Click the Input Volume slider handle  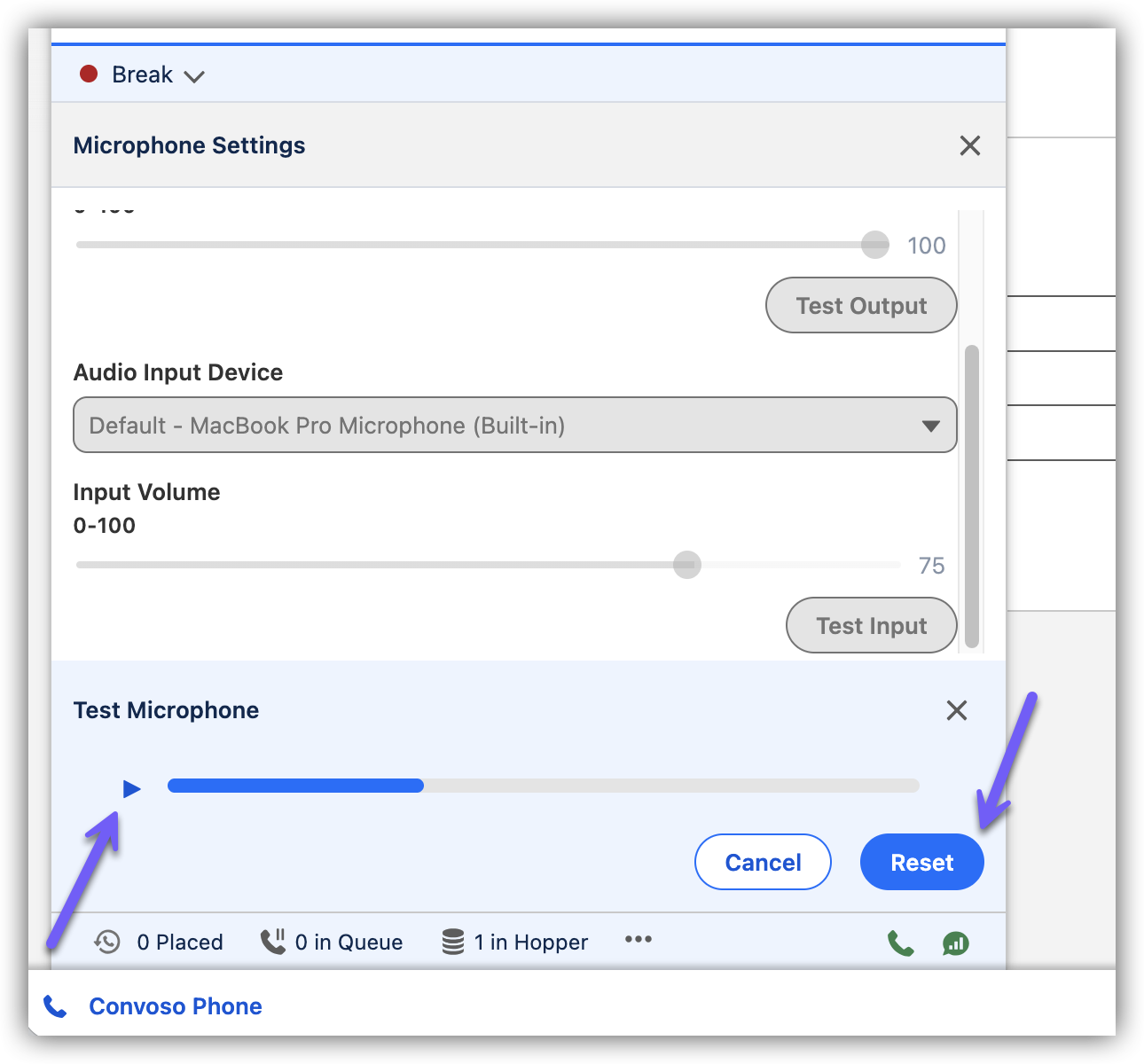686,565
